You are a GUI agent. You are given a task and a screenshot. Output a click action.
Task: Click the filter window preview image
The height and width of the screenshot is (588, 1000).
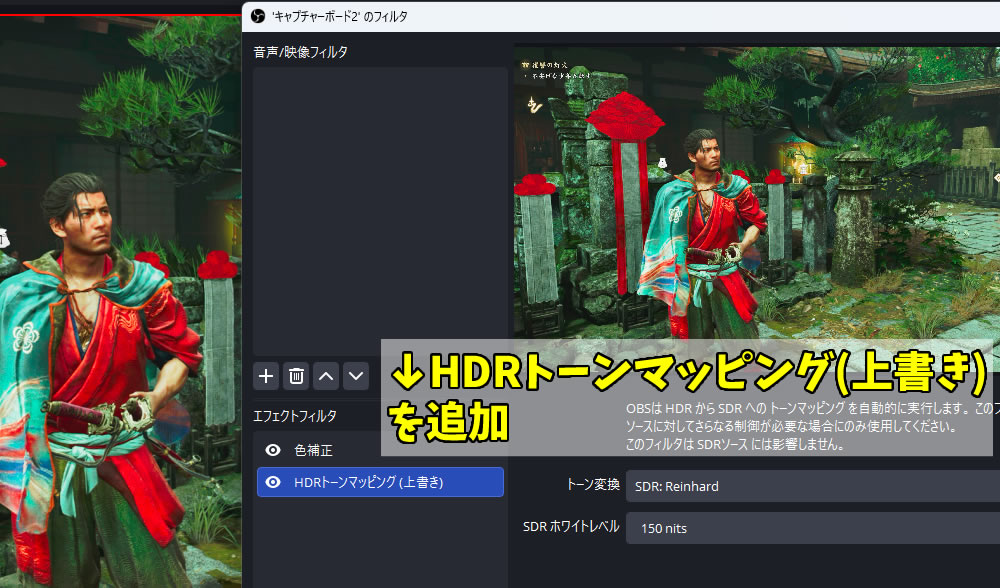click(757, 193)
